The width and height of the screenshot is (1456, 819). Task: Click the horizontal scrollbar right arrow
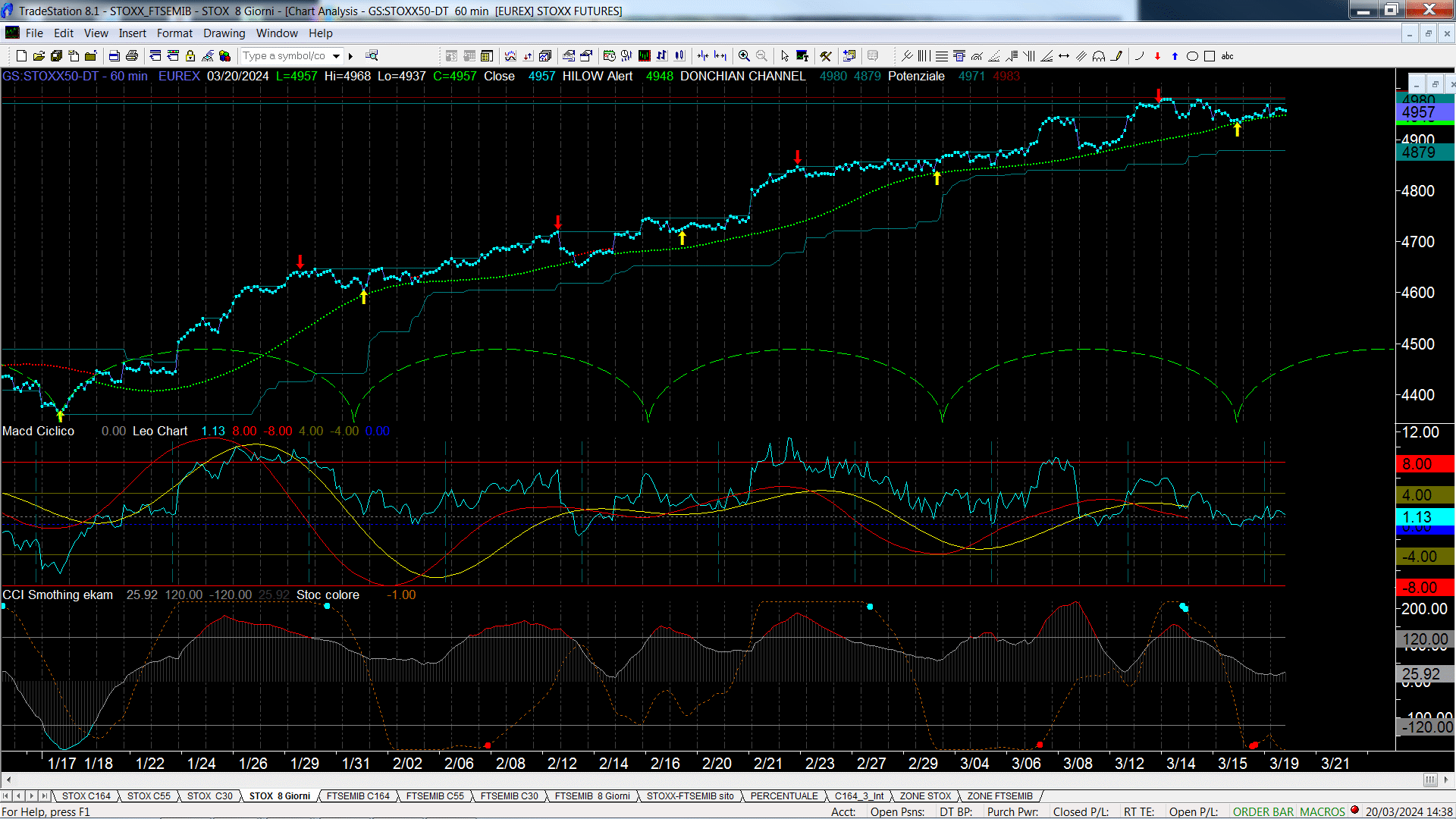(x=1446, y=780)
